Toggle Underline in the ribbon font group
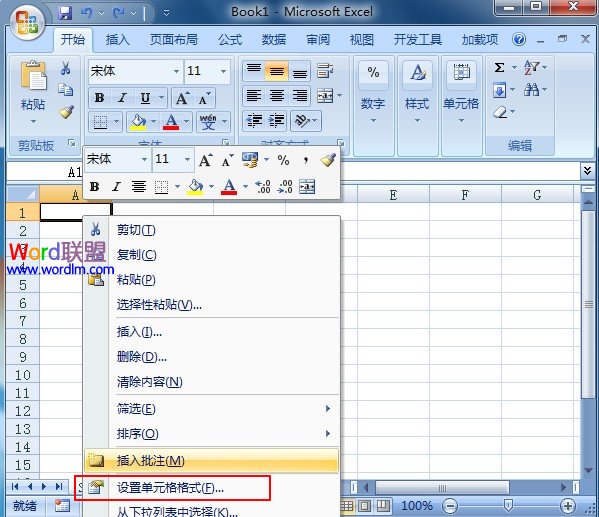 pos(145,98)
